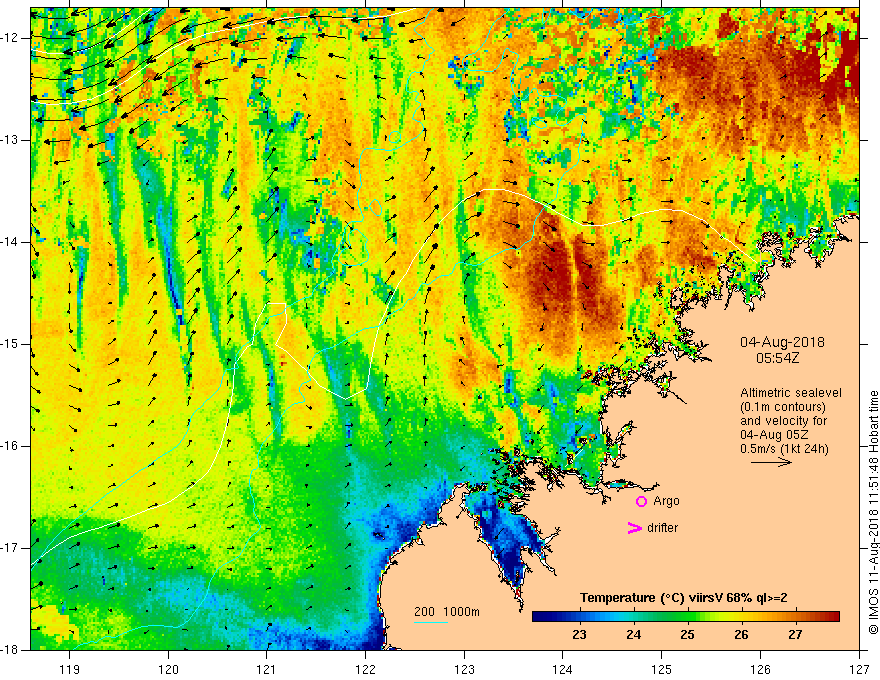
Task: Click longitude axis label 119
Action: [70, 669]
